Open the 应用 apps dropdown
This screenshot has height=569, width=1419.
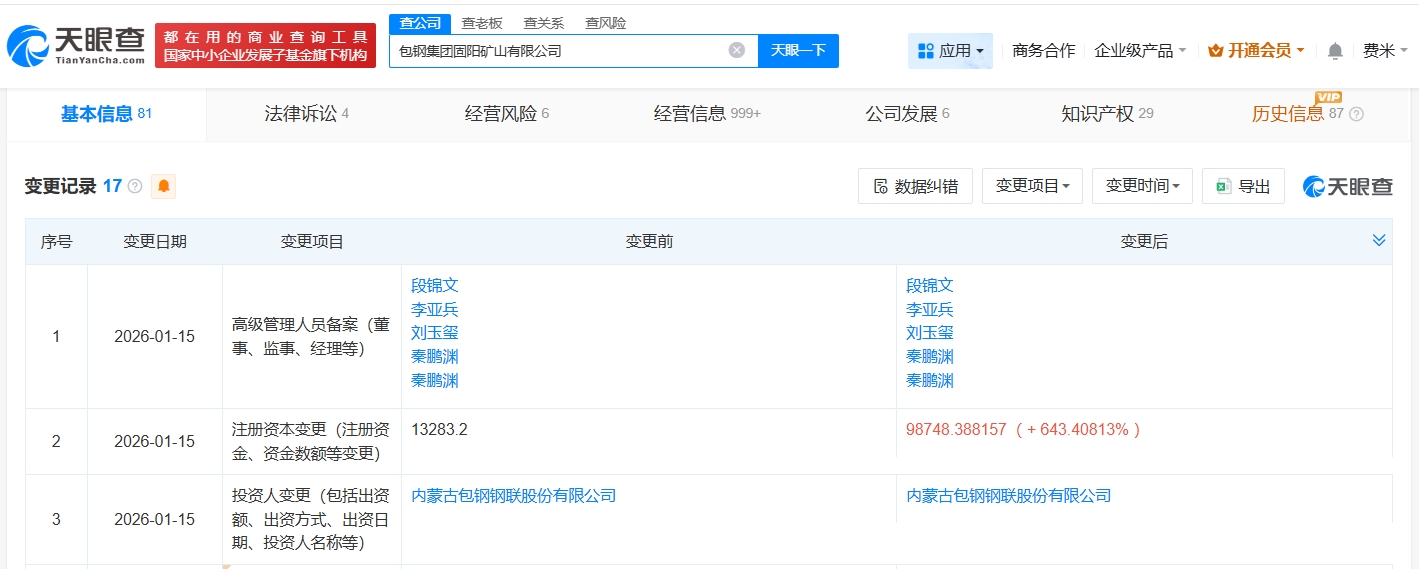[950, 51]
